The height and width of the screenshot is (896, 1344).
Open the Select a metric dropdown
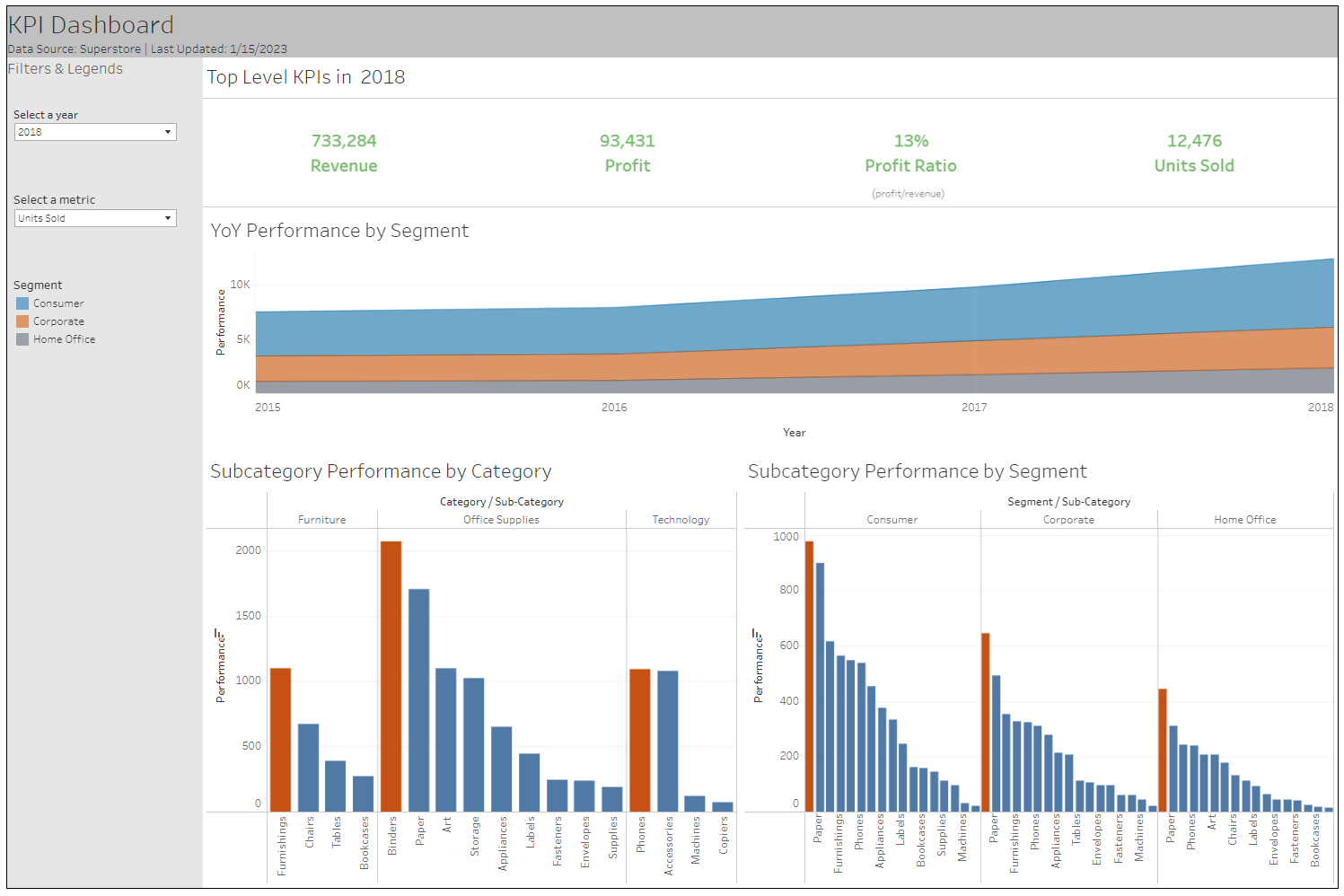coord(95,218)
